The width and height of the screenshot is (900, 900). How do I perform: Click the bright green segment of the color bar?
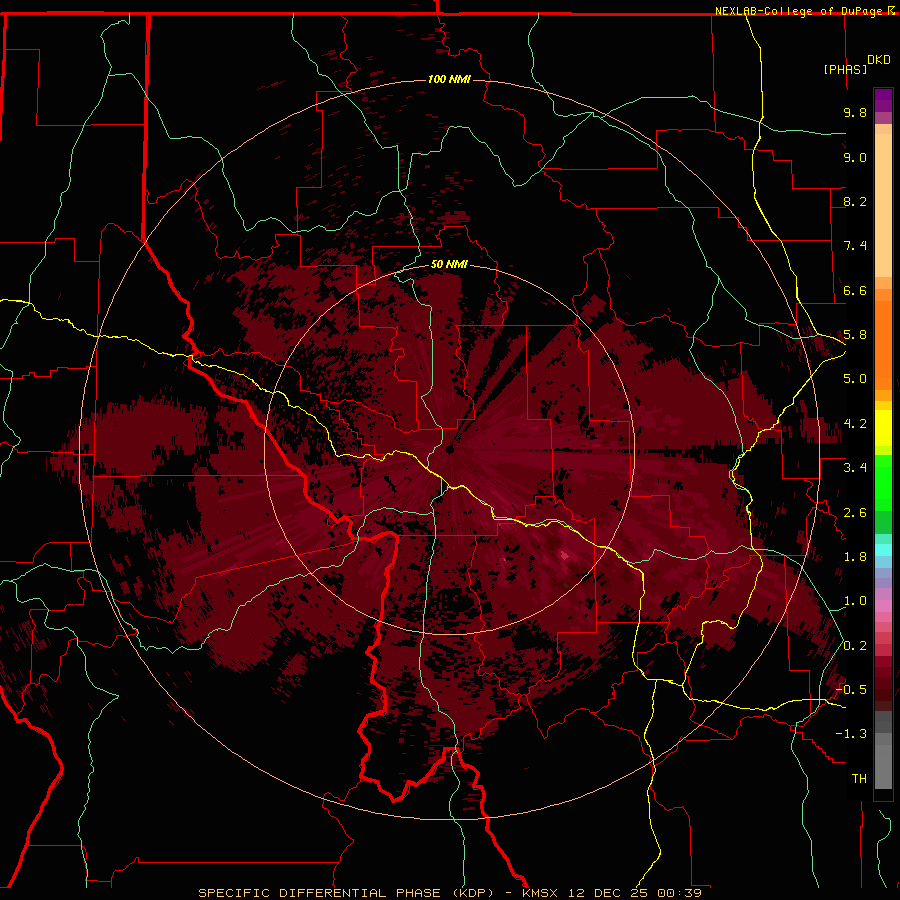pos(883,483)
